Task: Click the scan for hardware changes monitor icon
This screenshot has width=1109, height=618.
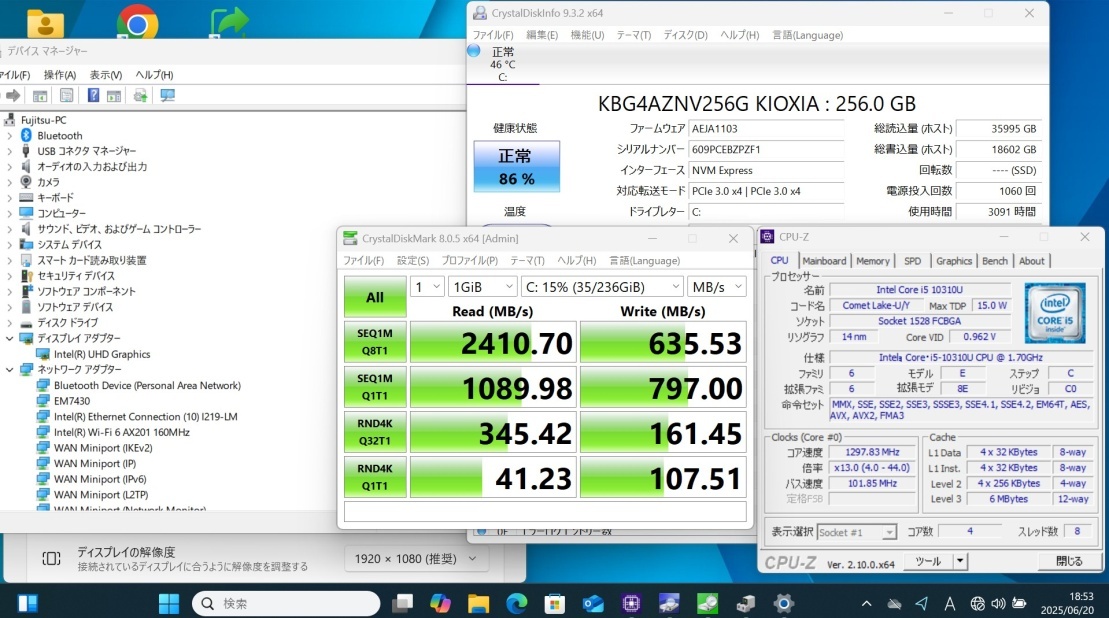Action: click(x=168, y=95)
